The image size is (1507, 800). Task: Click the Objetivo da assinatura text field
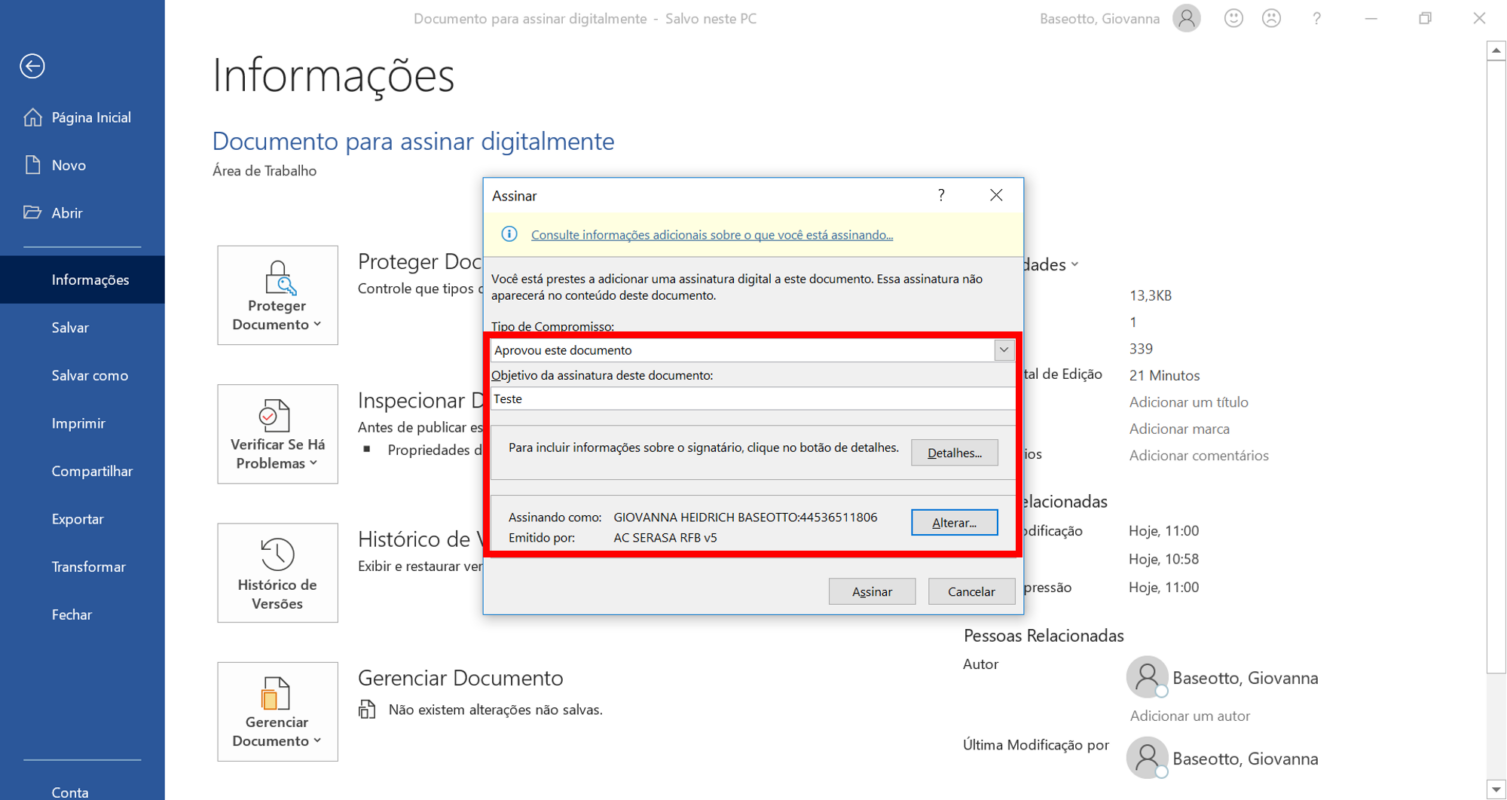click(752, 398)
